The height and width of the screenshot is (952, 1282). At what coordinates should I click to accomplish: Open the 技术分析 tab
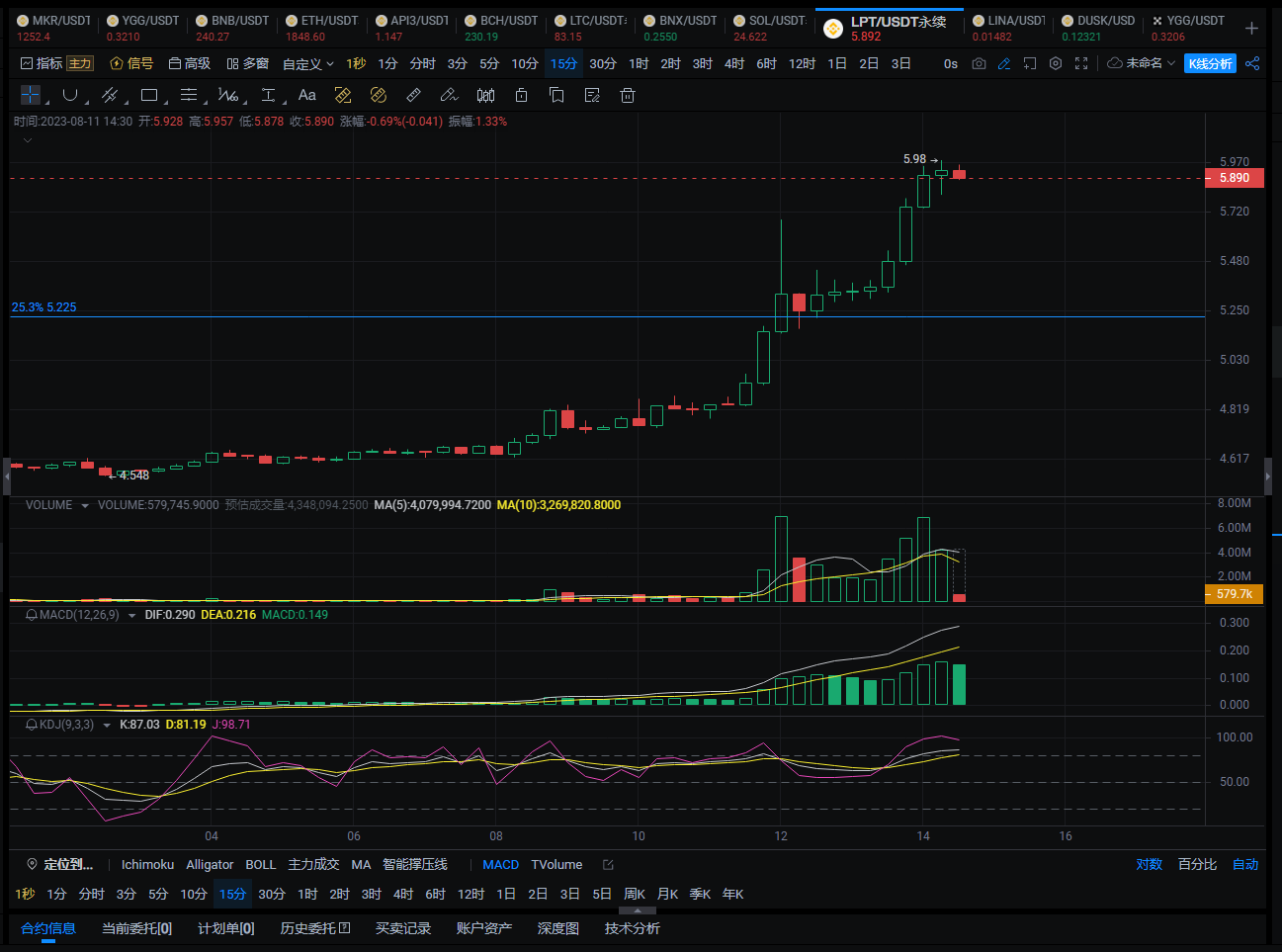(633, 928)
